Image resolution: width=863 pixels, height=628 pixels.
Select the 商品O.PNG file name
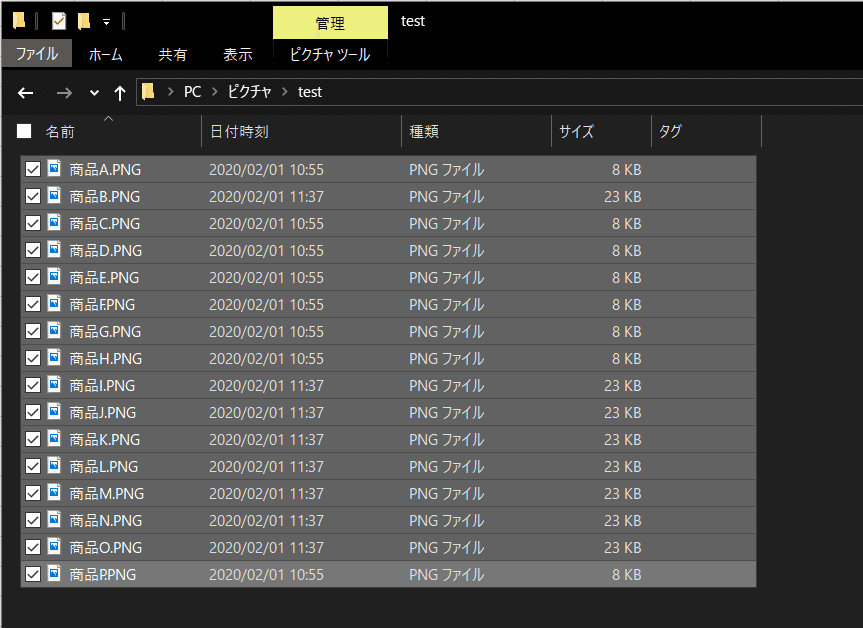[106, 548]
